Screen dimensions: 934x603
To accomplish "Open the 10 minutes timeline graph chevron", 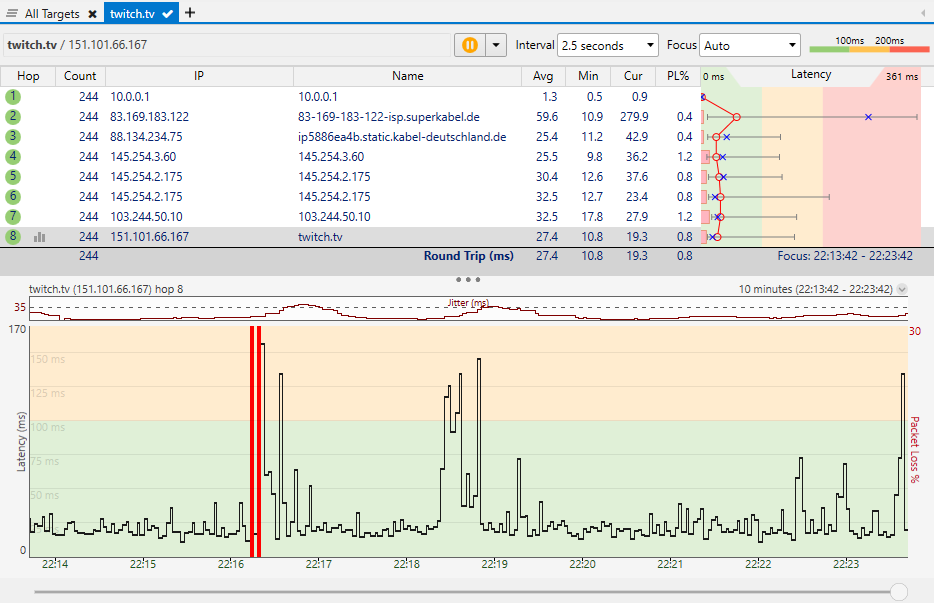I will pos(903,289).
